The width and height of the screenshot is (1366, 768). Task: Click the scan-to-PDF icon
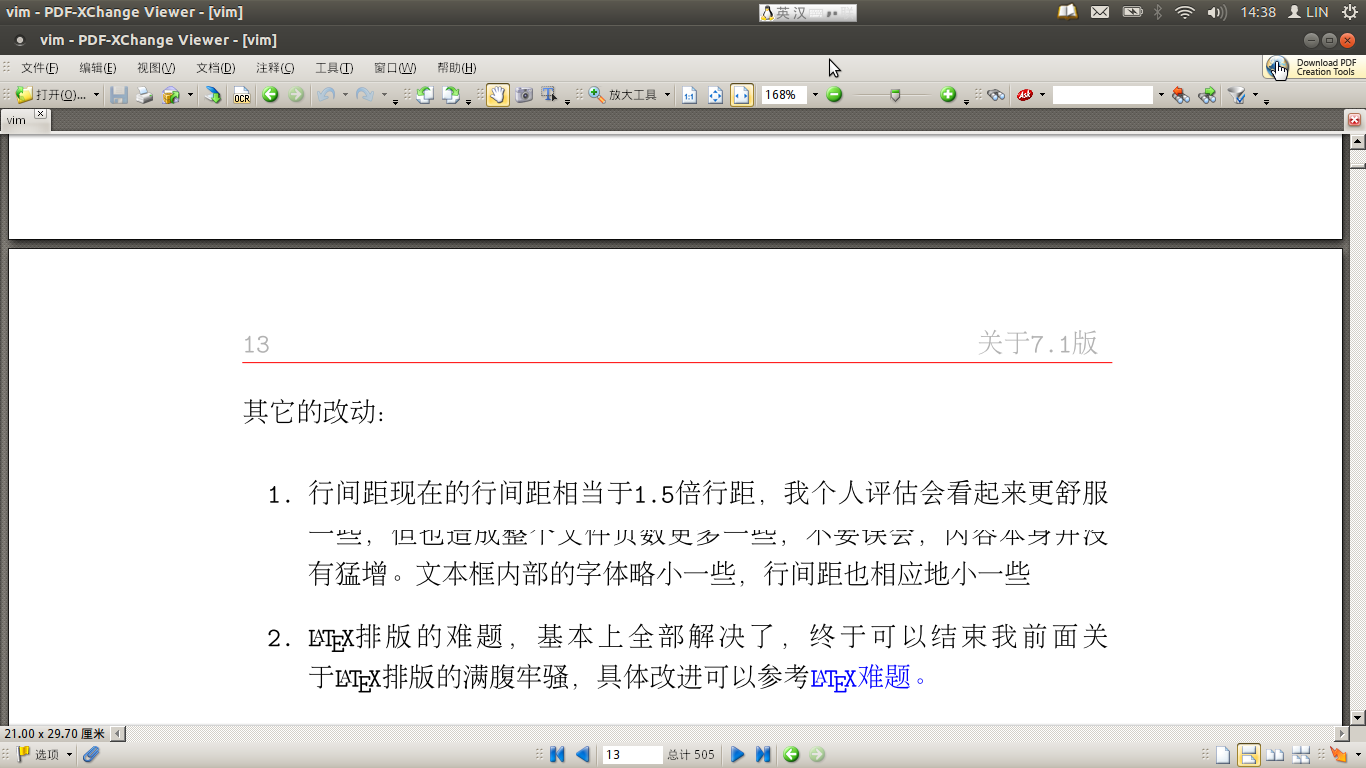[213, 95]
